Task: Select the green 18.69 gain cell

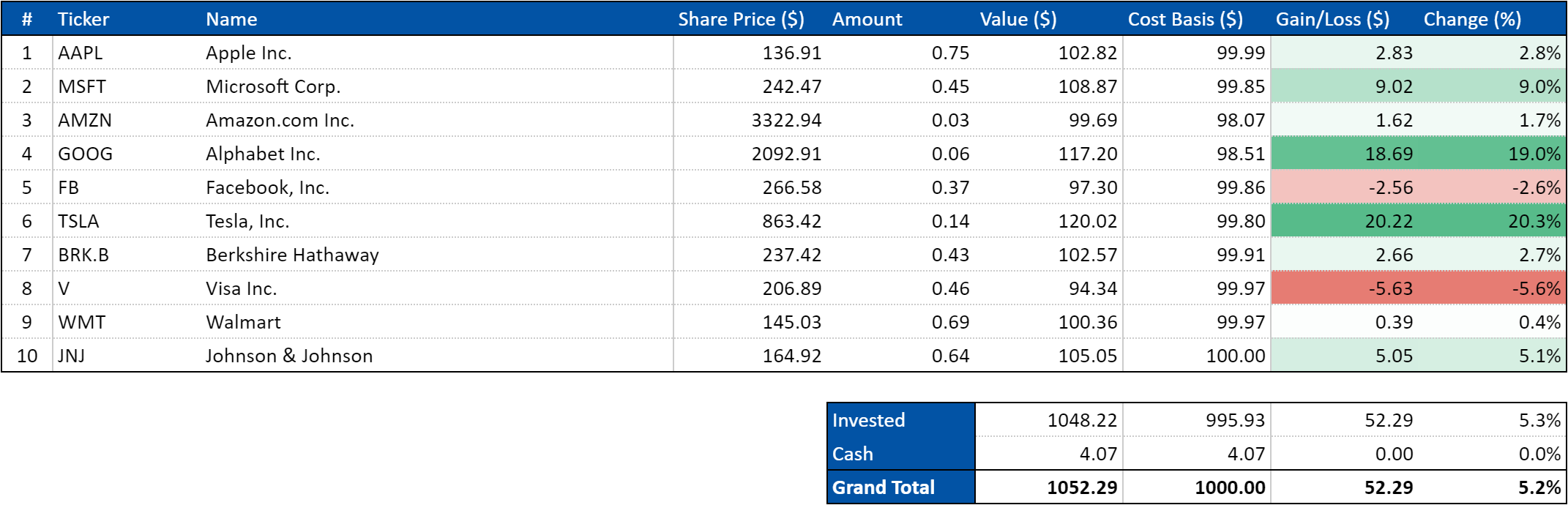Action: pos(1345,154)
